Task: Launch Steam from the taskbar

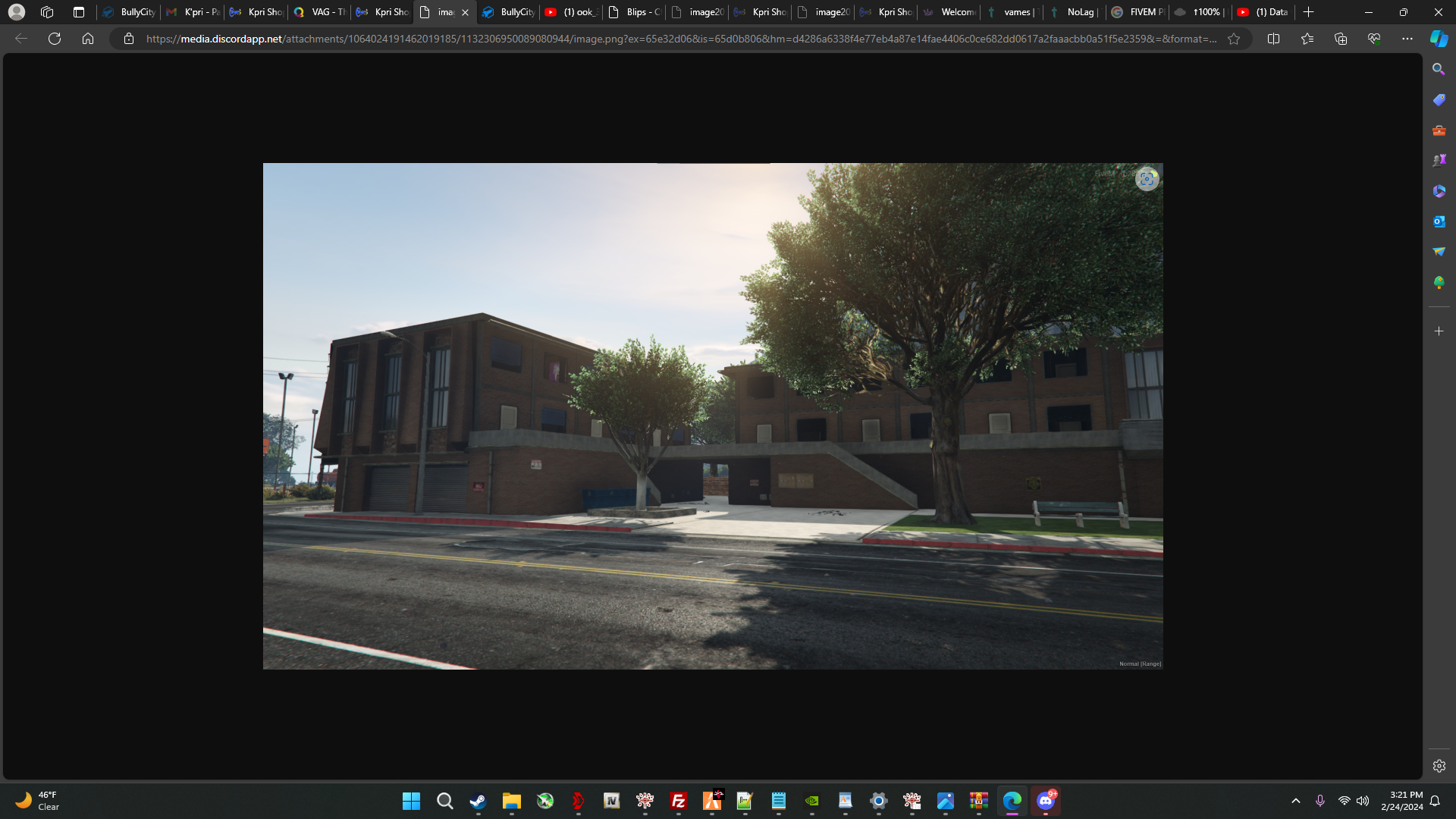Action: [x=478, y=801]
